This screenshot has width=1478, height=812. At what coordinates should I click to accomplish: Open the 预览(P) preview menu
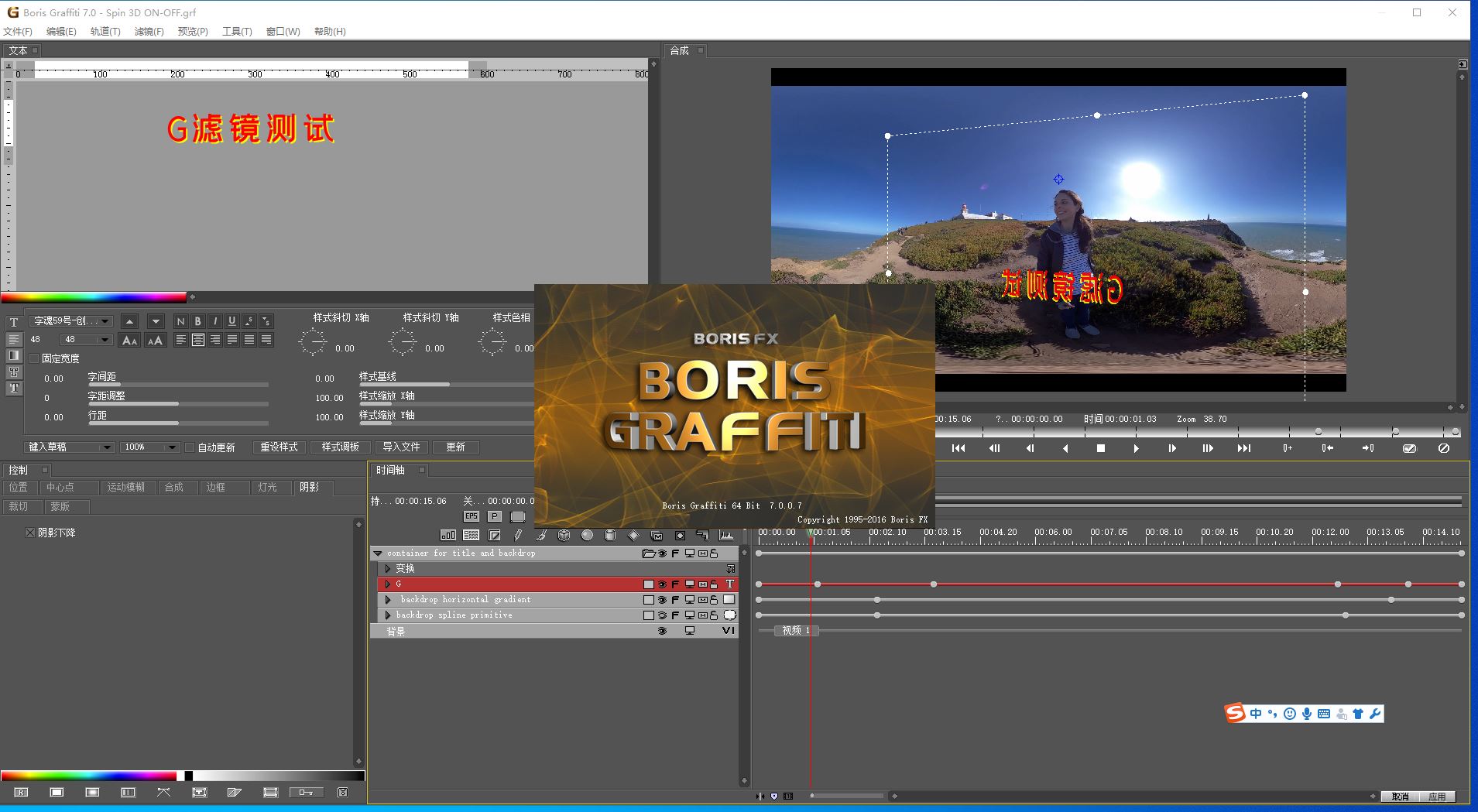point(193,32)
